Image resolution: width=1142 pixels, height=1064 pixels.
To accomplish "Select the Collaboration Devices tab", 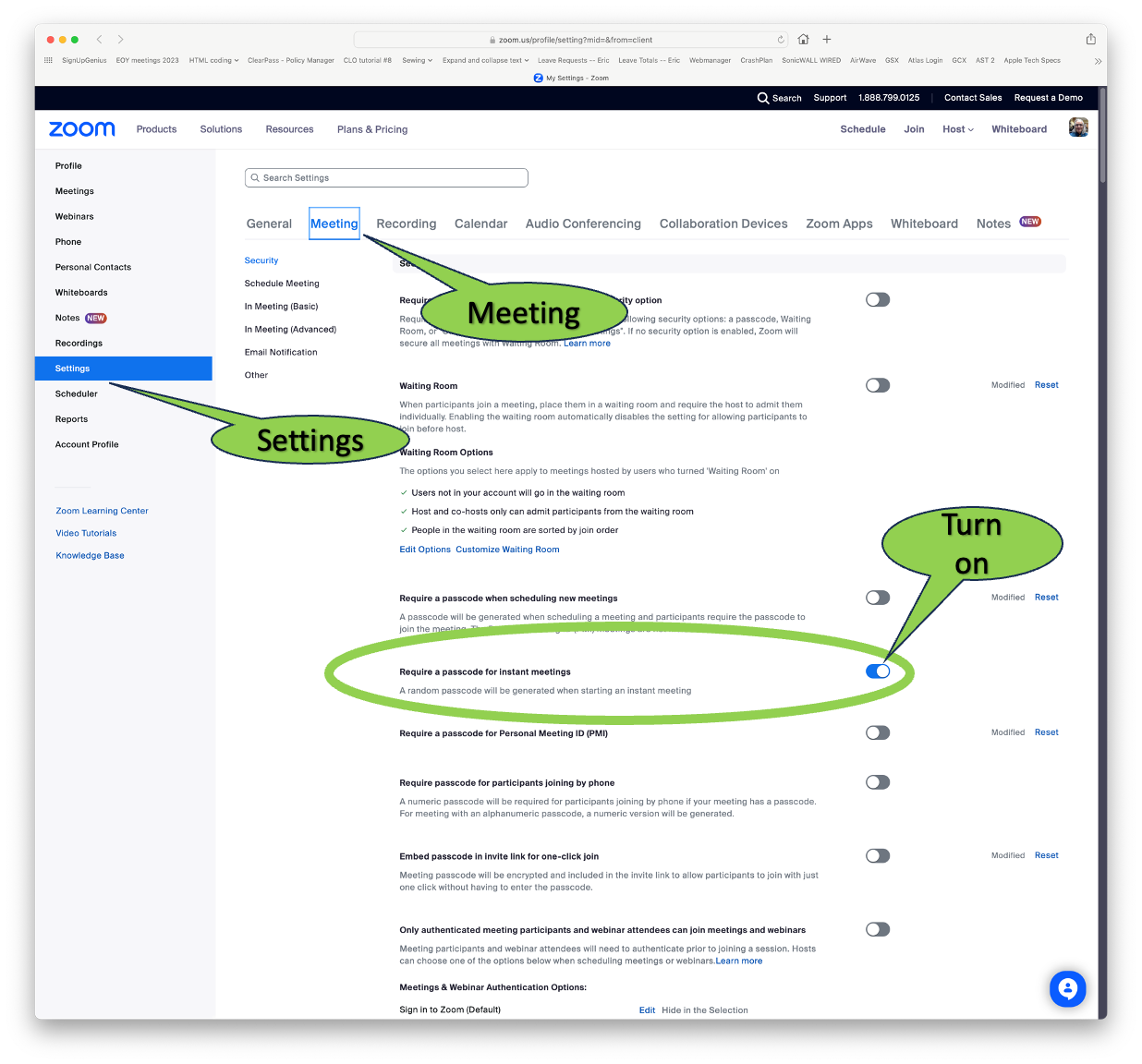I will coord(723,224).
